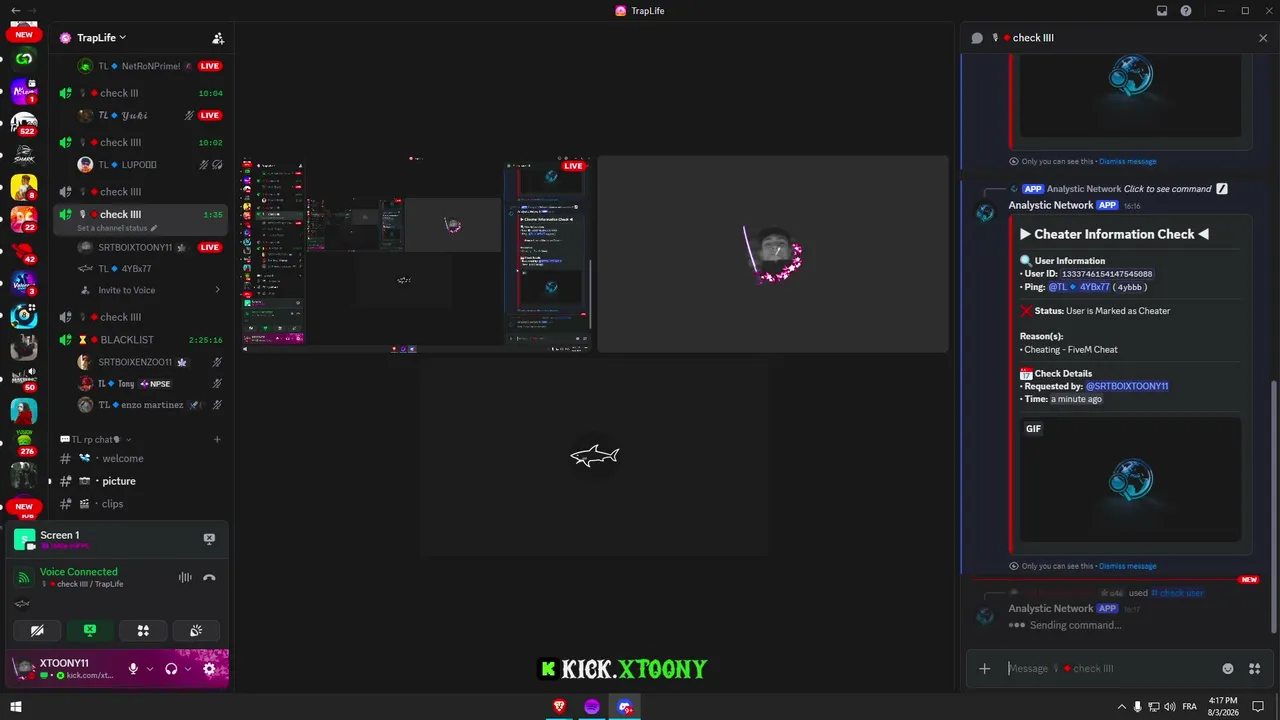Open the green G server icon
The width and height of the screenshot is (1280, 720).
pyautogui.click(x=24, y=59)
